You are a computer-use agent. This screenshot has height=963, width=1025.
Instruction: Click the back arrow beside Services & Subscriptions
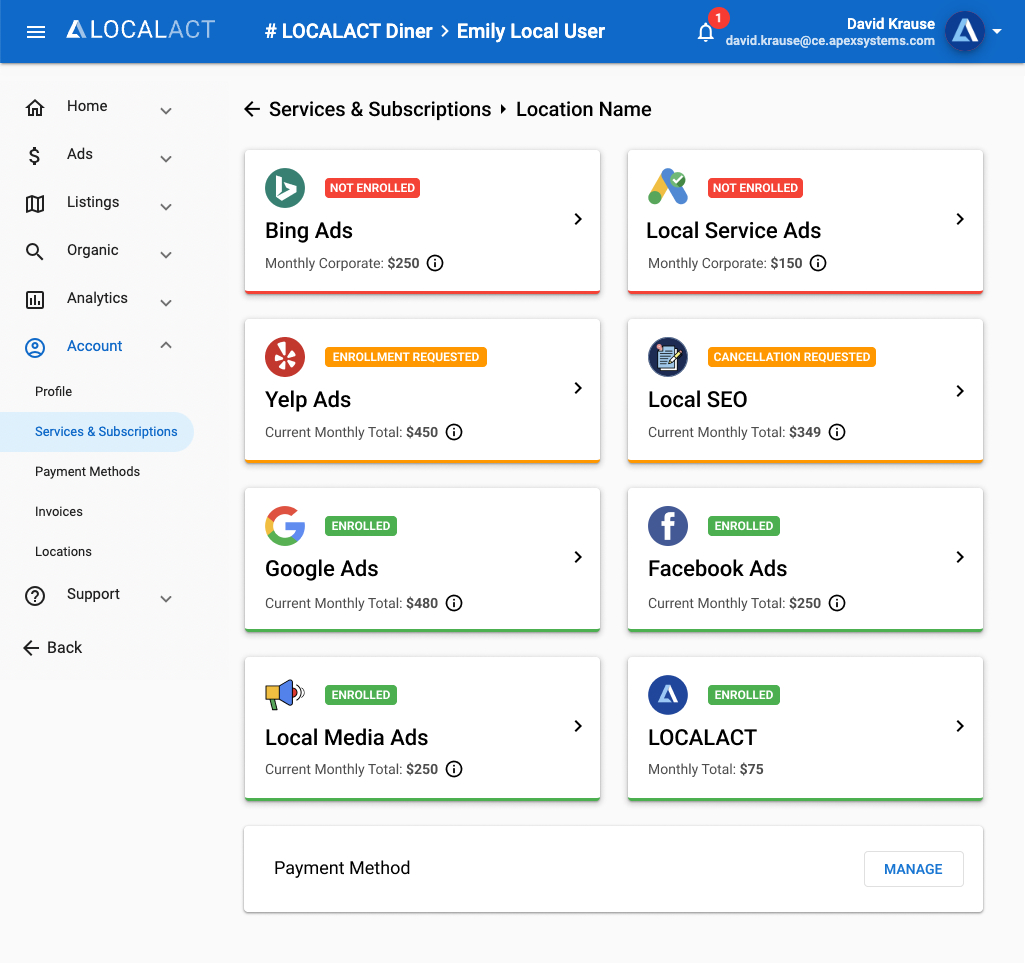tap(252, 109)
